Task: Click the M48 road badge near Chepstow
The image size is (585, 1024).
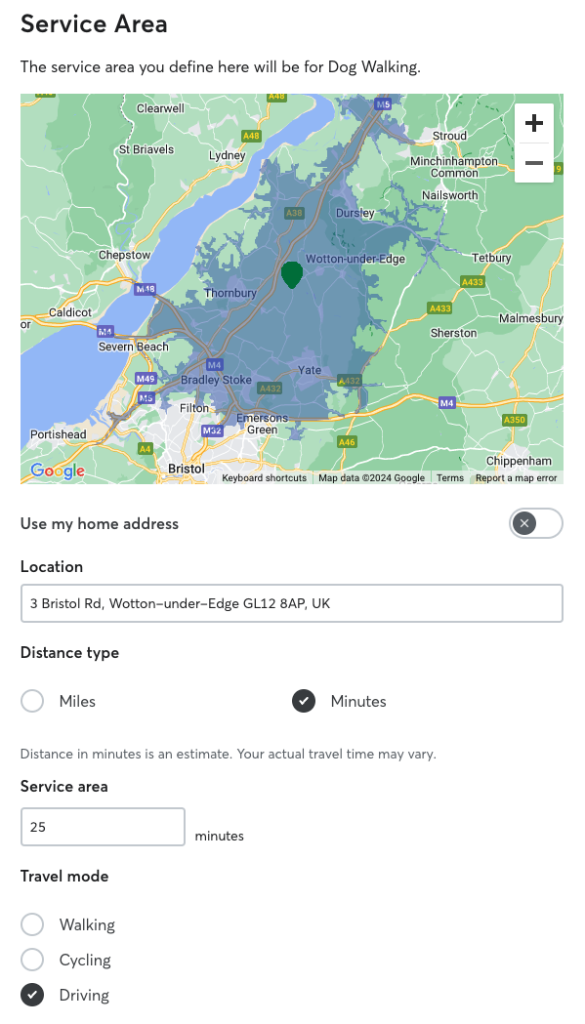Action: point(145,288)
